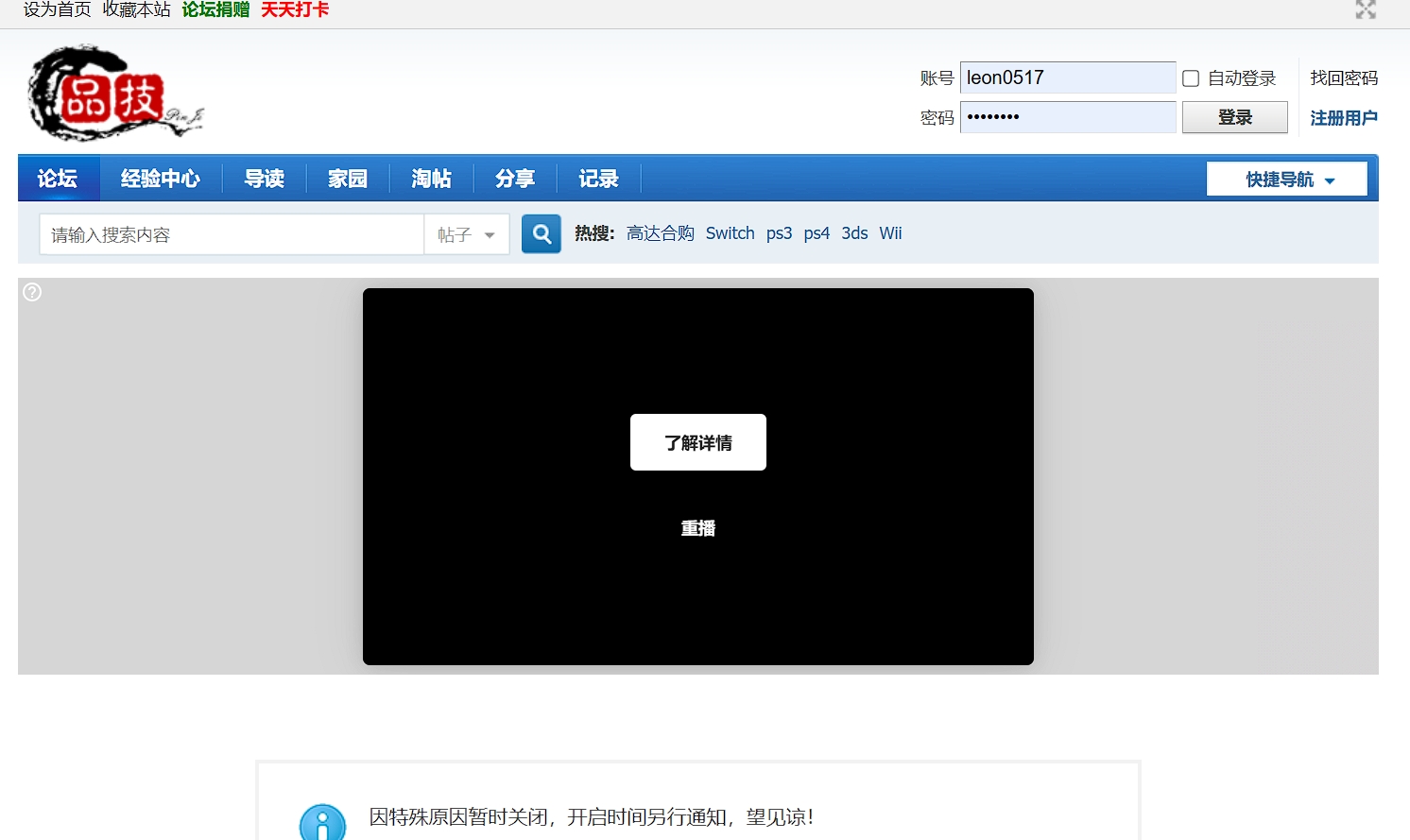This screenshot has width=1410, height=840.
Task: Click the question mark help icon
Action: (x=32, y=292)
